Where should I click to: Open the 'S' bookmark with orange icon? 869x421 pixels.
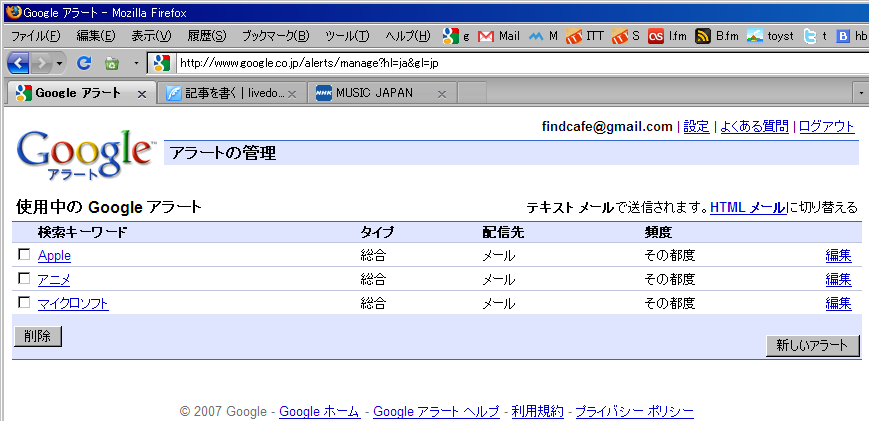(x=625, y=36)
